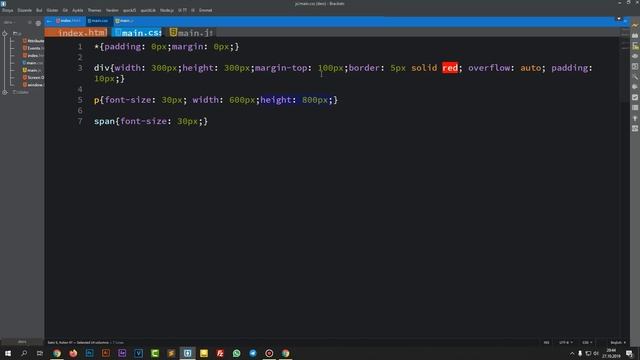Image resolution: width=640 pixels, height=360 pixels.
Task: Open UTF-8 encoding dropdown in status bar
Action: [x=566, y=342]
